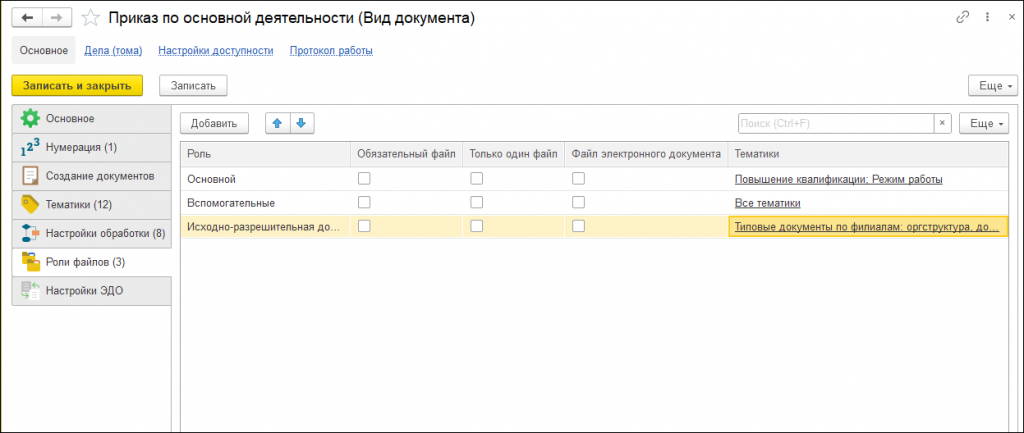This screenshot has width=1024, height=433.
Task: Select the Тематики (12) side tab
Action: [x=91, y=204]
